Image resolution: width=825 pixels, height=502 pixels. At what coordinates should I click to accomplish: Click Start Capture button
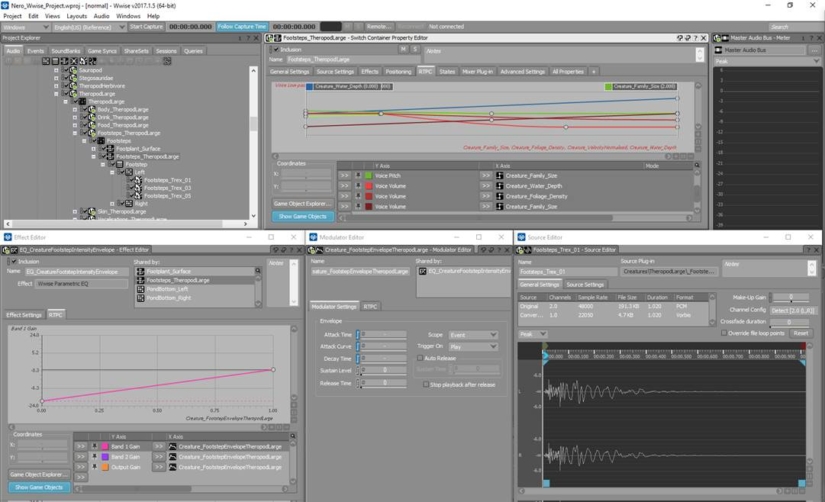coord(146,26)
